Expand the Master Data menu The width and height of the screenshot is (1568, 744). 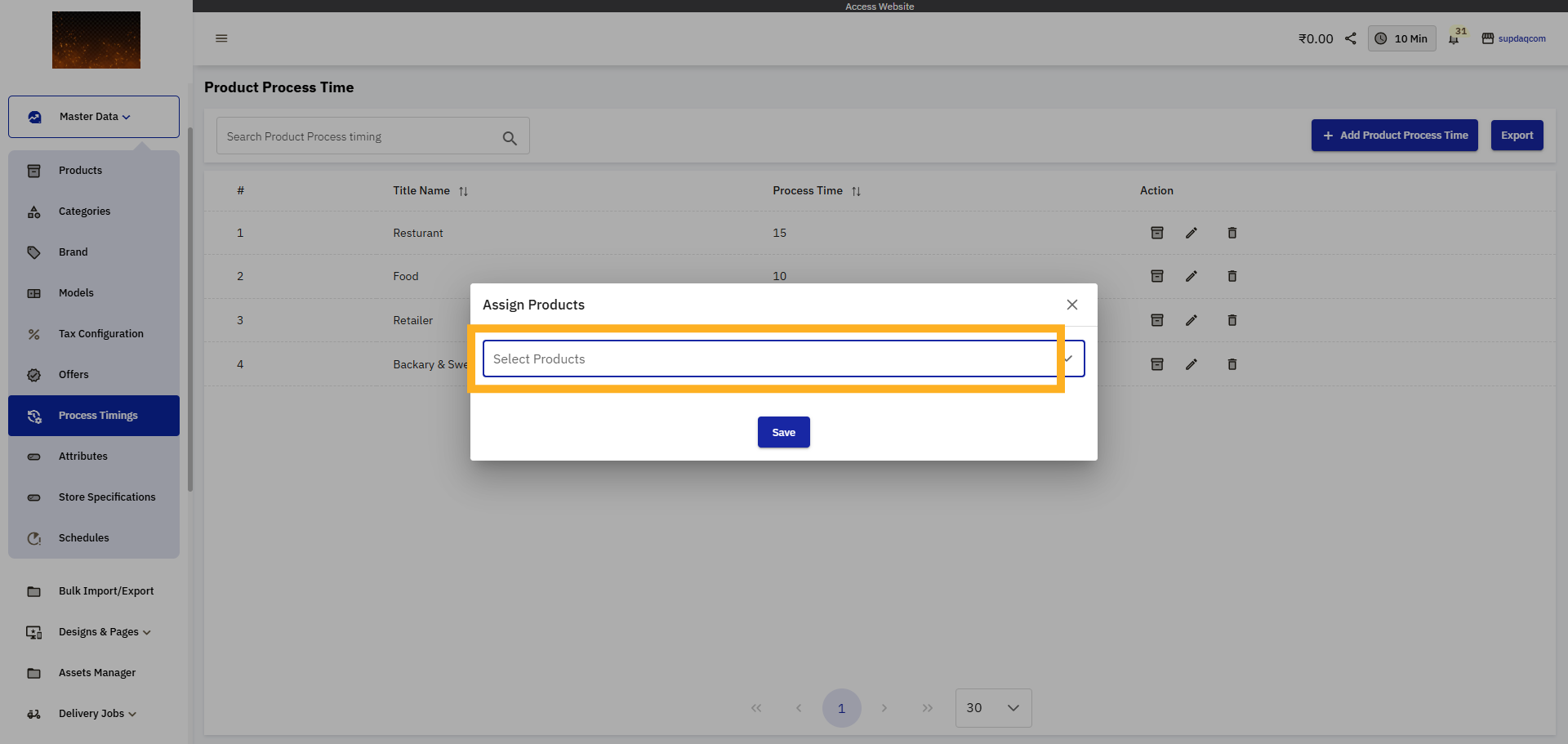pos(92,116)
